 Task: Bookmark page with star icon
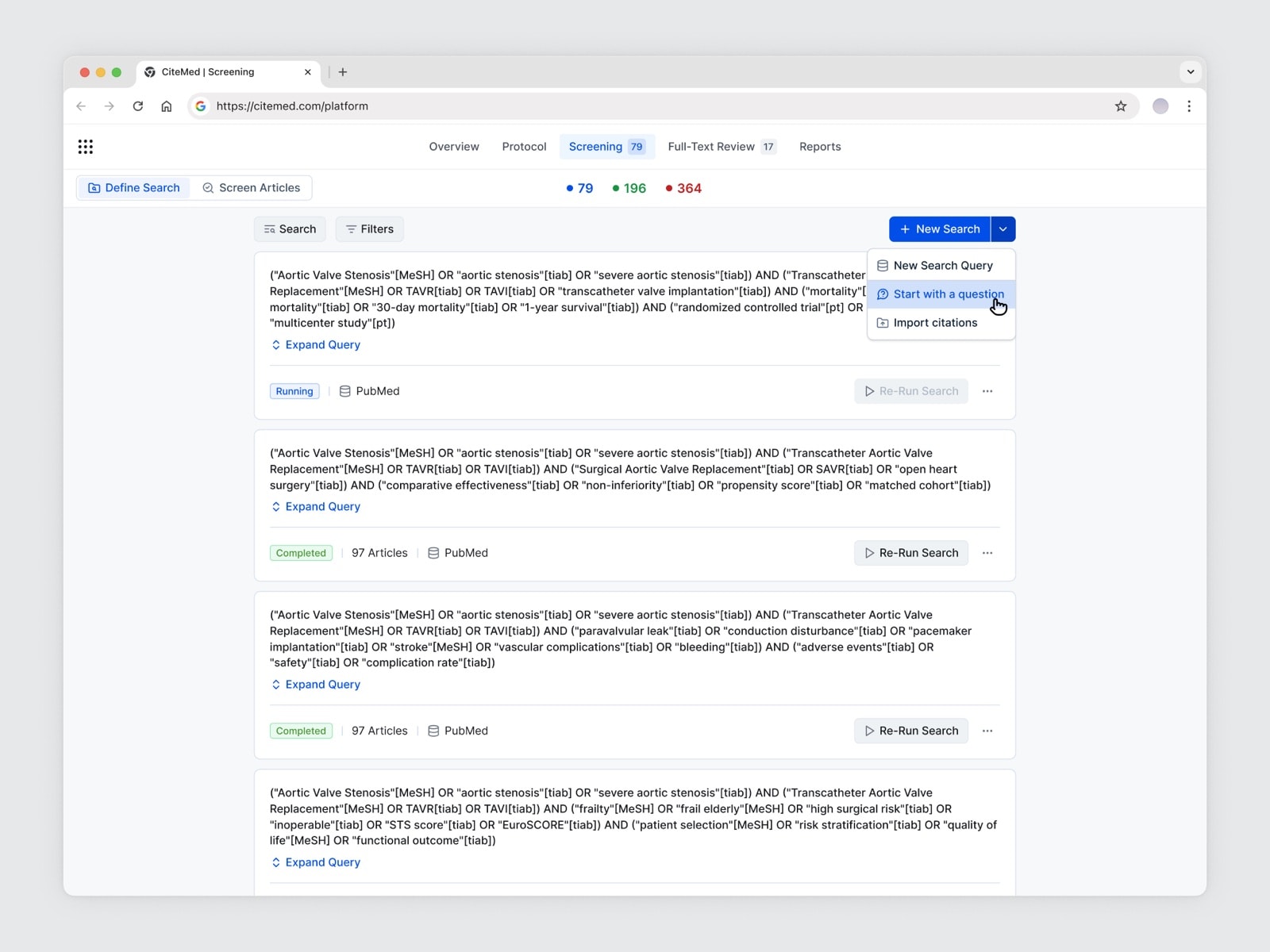(x=1121, y=106)
